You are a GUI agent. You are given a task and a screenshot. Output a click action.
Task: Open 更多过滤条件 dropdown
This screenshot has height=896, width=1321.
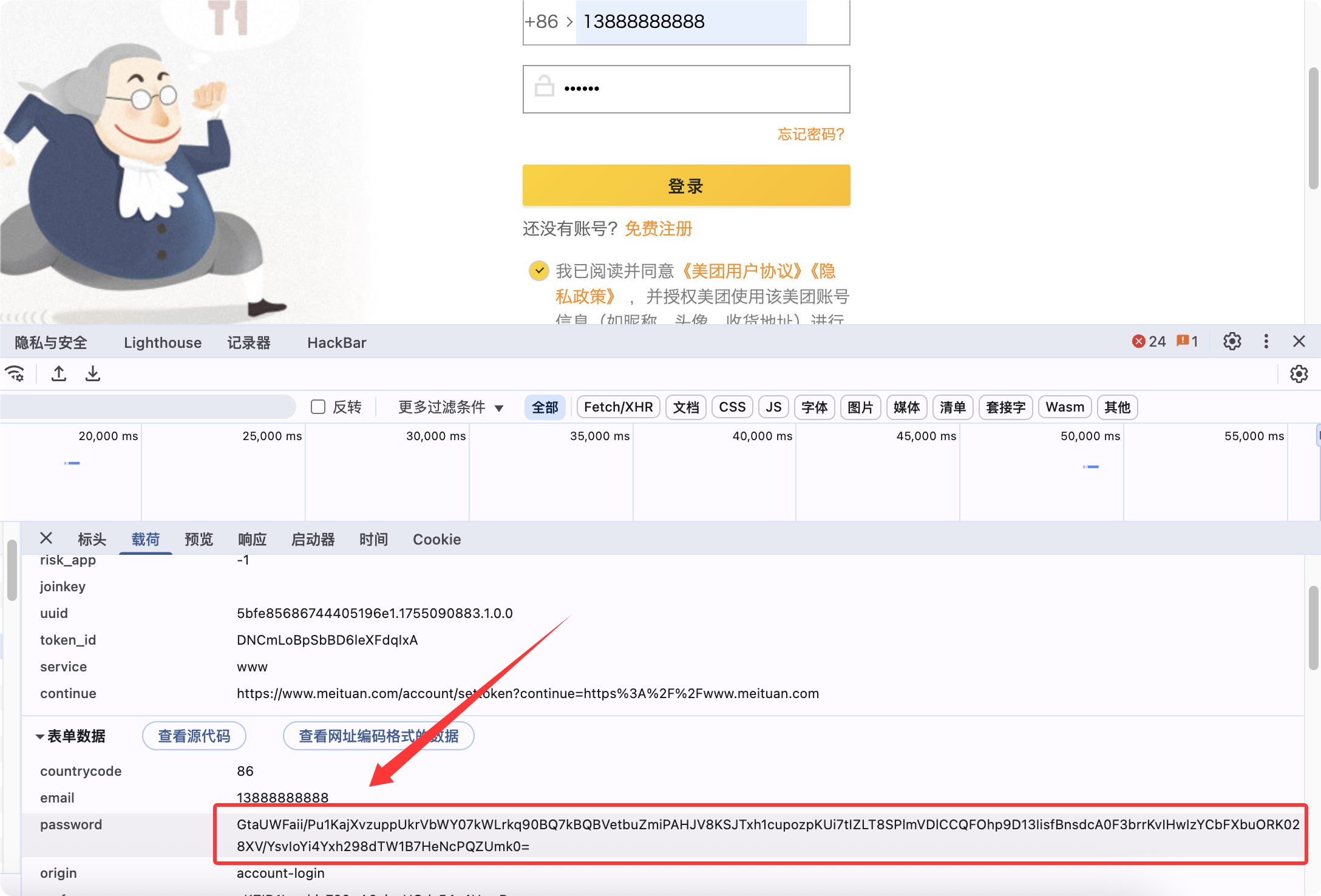pyautogui.click(x=450, y=407)
